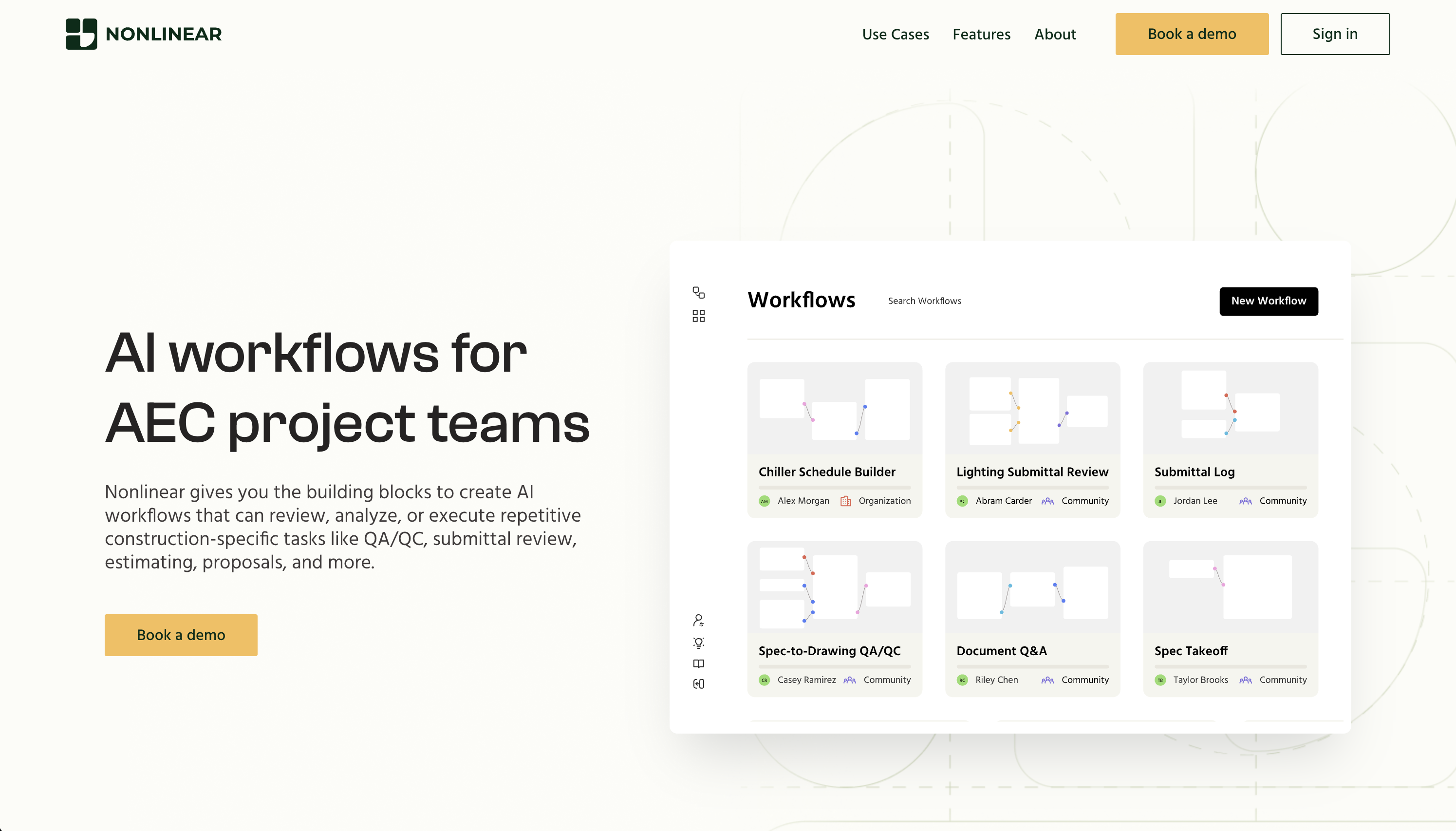Click the switch user sidebar icon
This screenshot has height=831, width=1456.
point(698,621)
